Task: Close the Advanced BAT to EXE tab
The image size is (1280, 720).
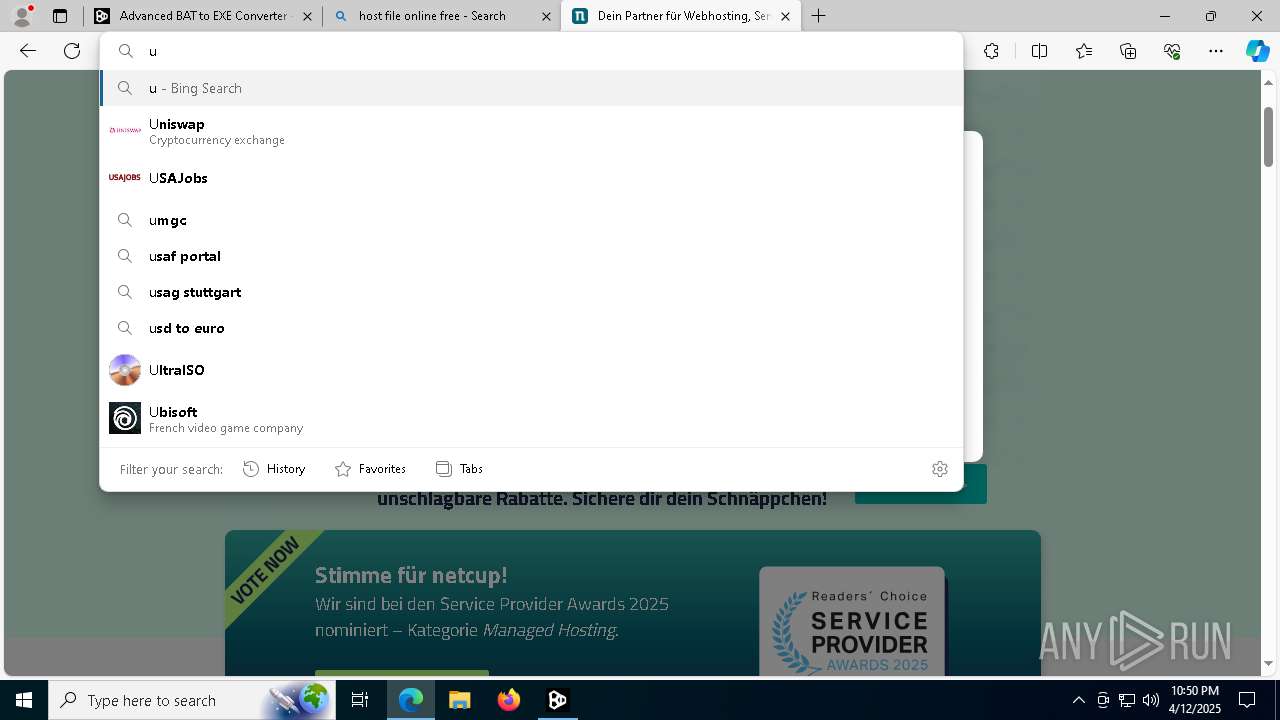Action: tap(307, 16)
